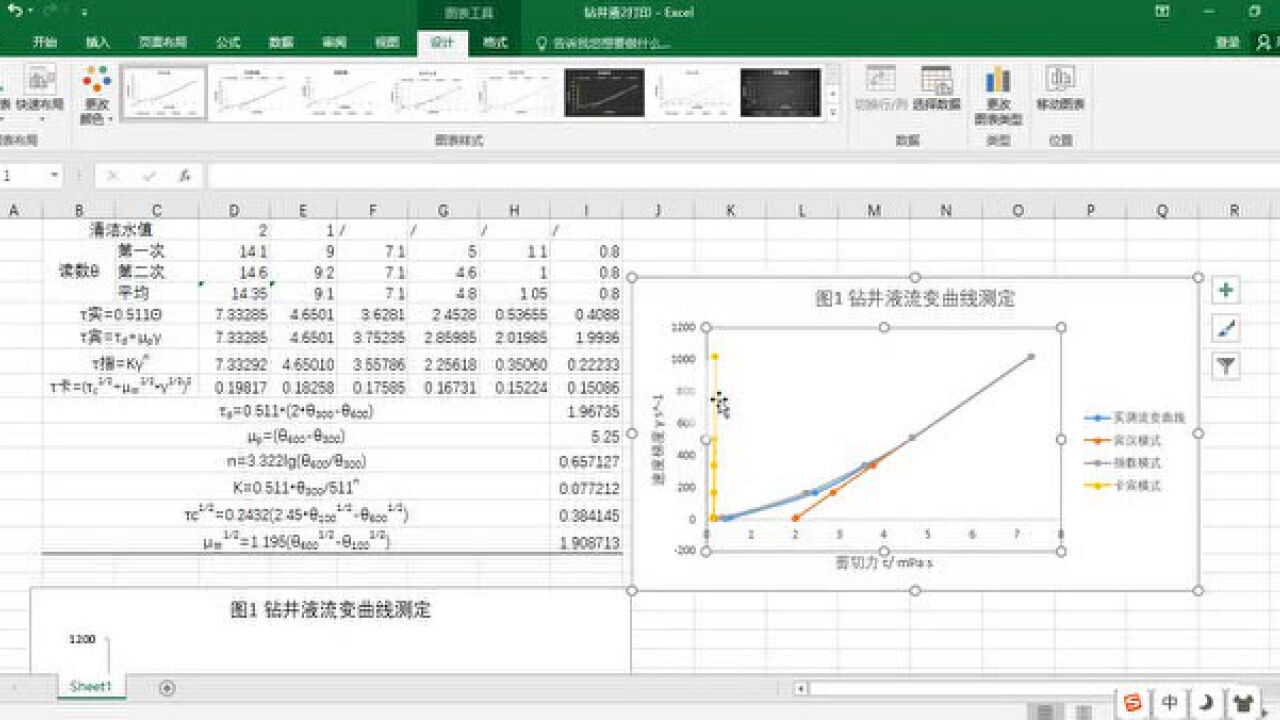Select column D header
This screenshot has height=720, width=1280.
point(234,210)
